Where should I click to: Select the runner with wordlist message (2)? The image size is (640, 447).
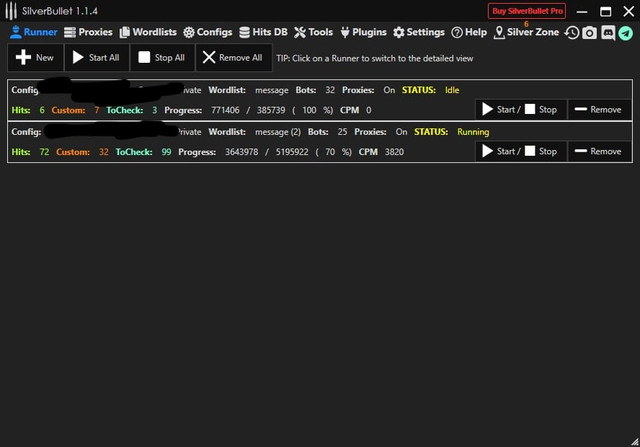pyautogui.click(x=320, y=142)
